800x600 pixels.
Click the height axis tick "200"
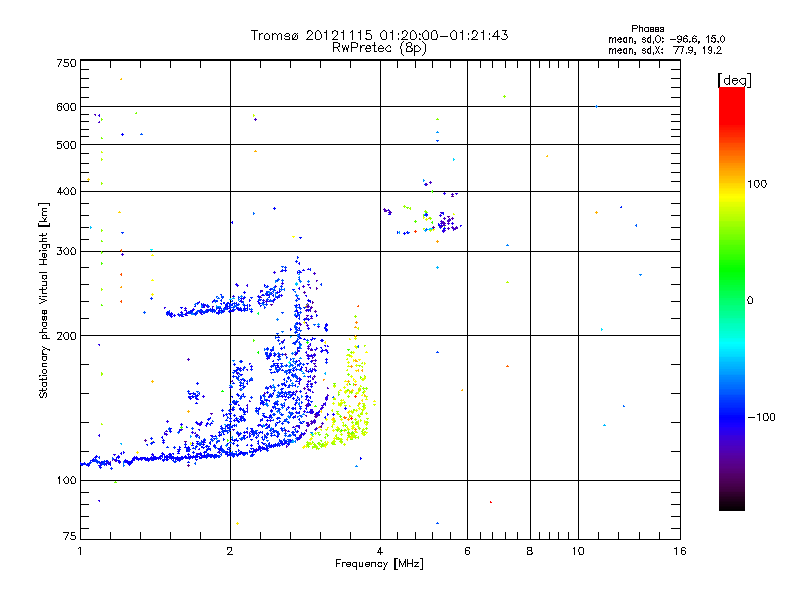pyautogui.click(x=66, y=336)
